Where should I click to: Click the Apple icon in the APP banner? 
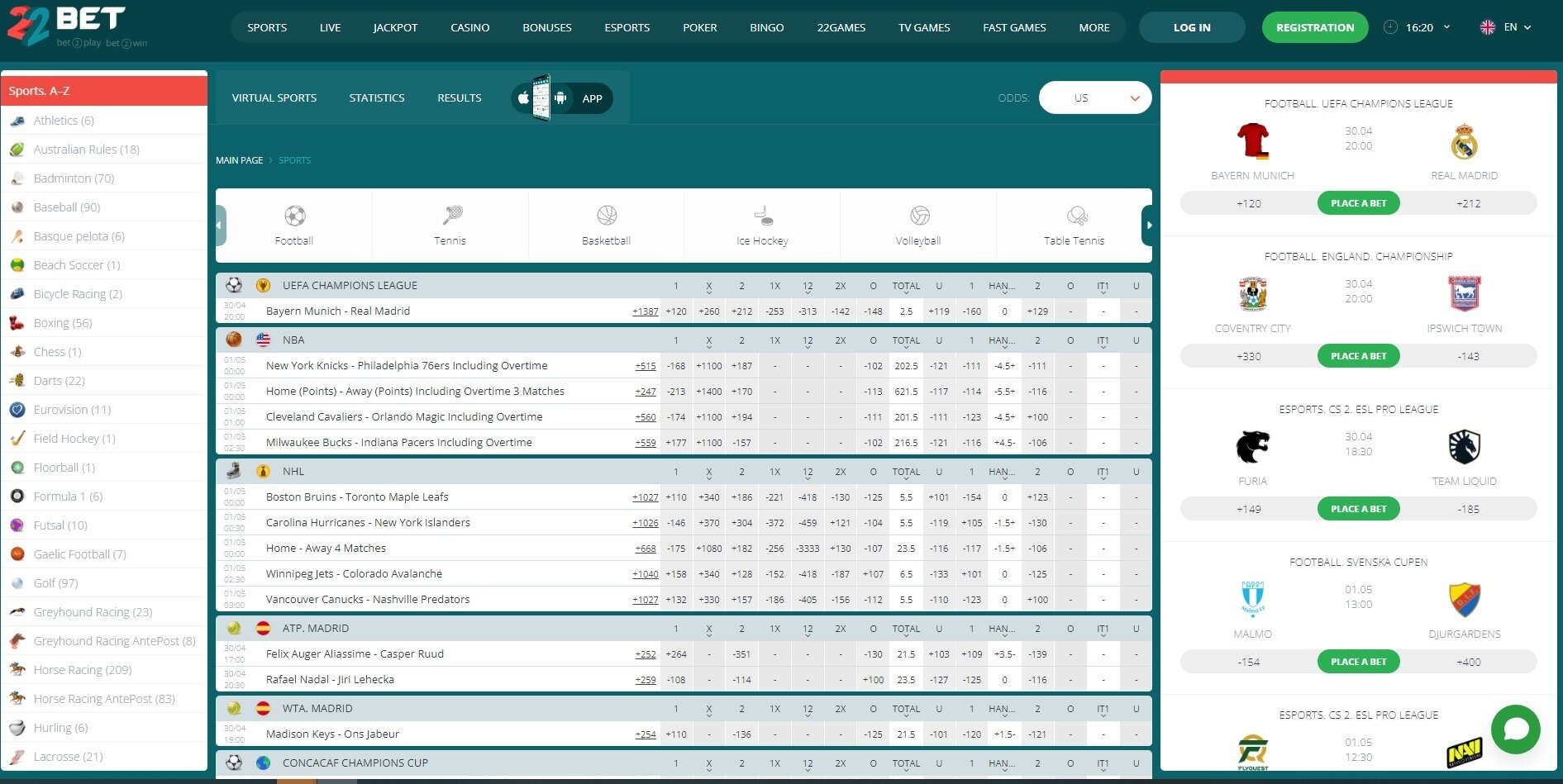point(522,97)
